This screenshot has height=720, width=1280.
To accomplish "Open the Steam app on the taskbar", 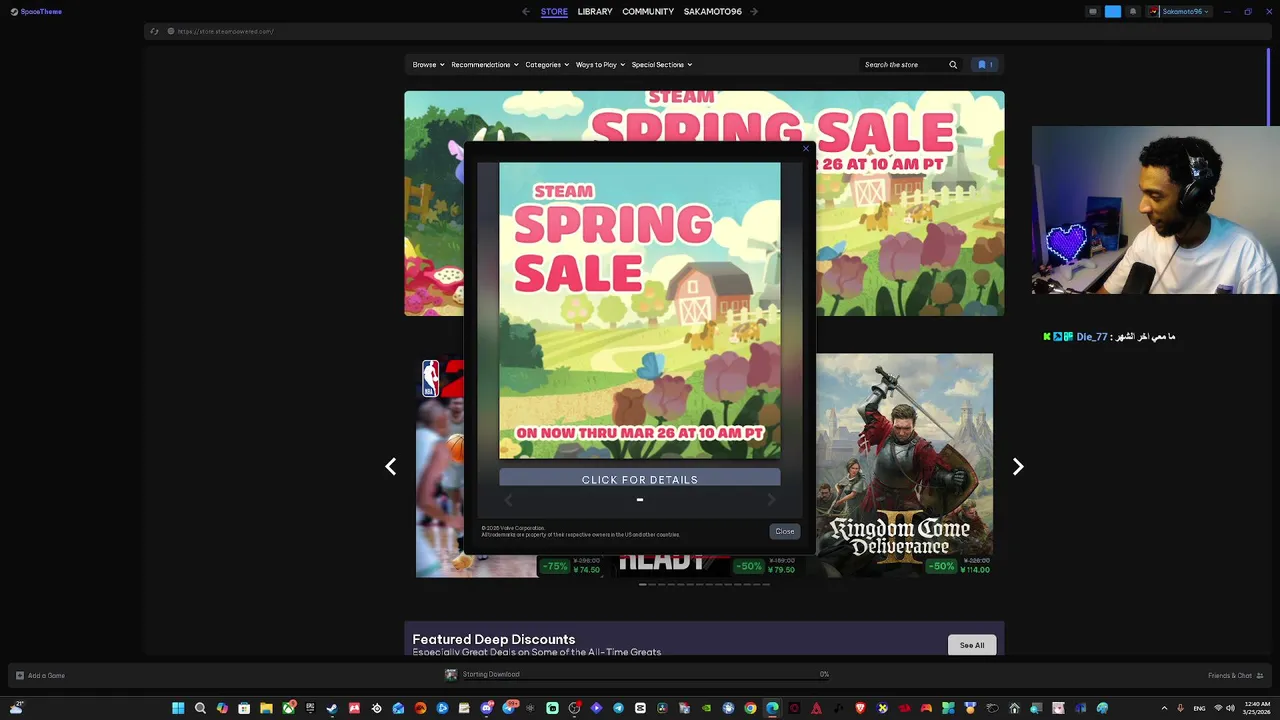I will [x=332, y=708].
